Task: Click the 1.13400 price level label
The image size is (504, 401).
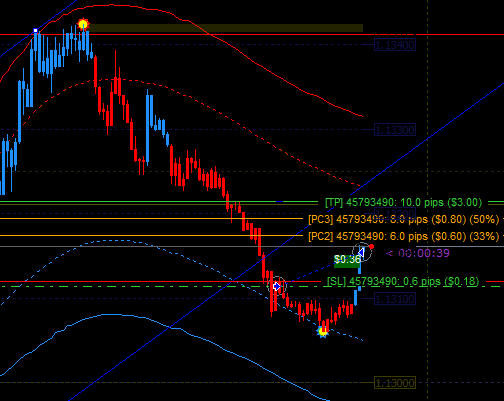Action: coord(395,45)
